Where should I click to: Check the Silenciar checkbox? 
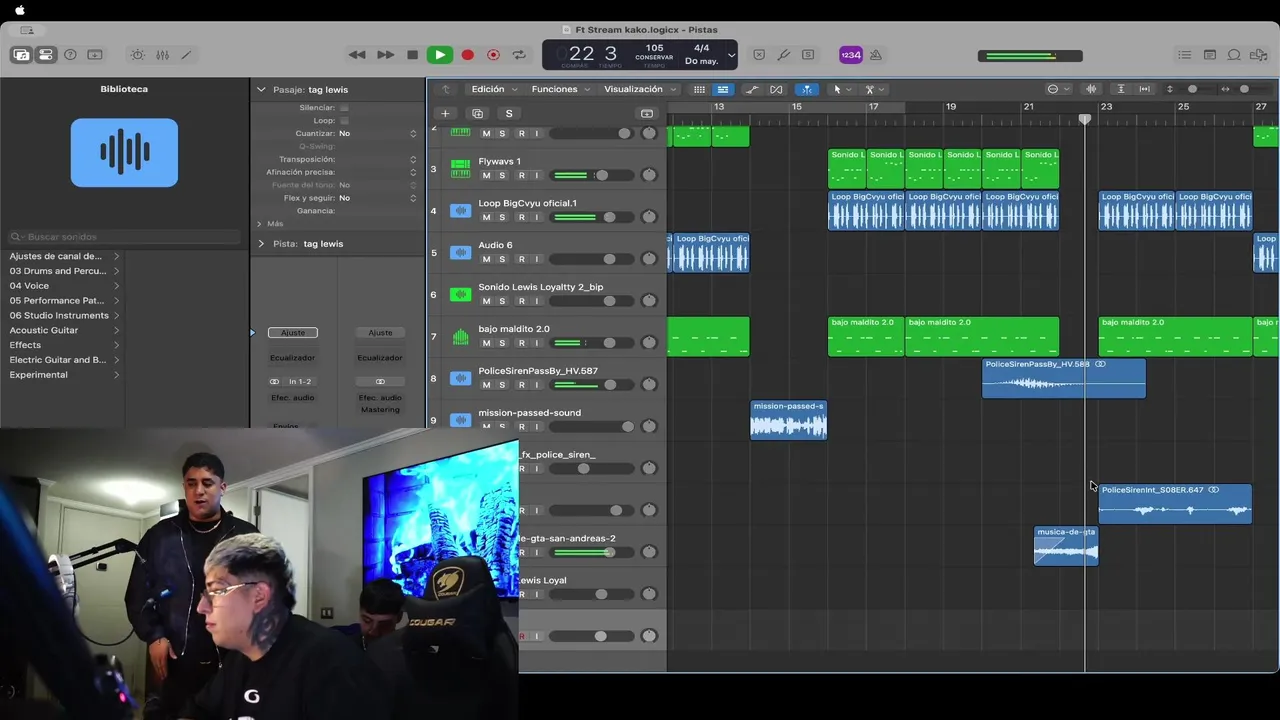344,107
